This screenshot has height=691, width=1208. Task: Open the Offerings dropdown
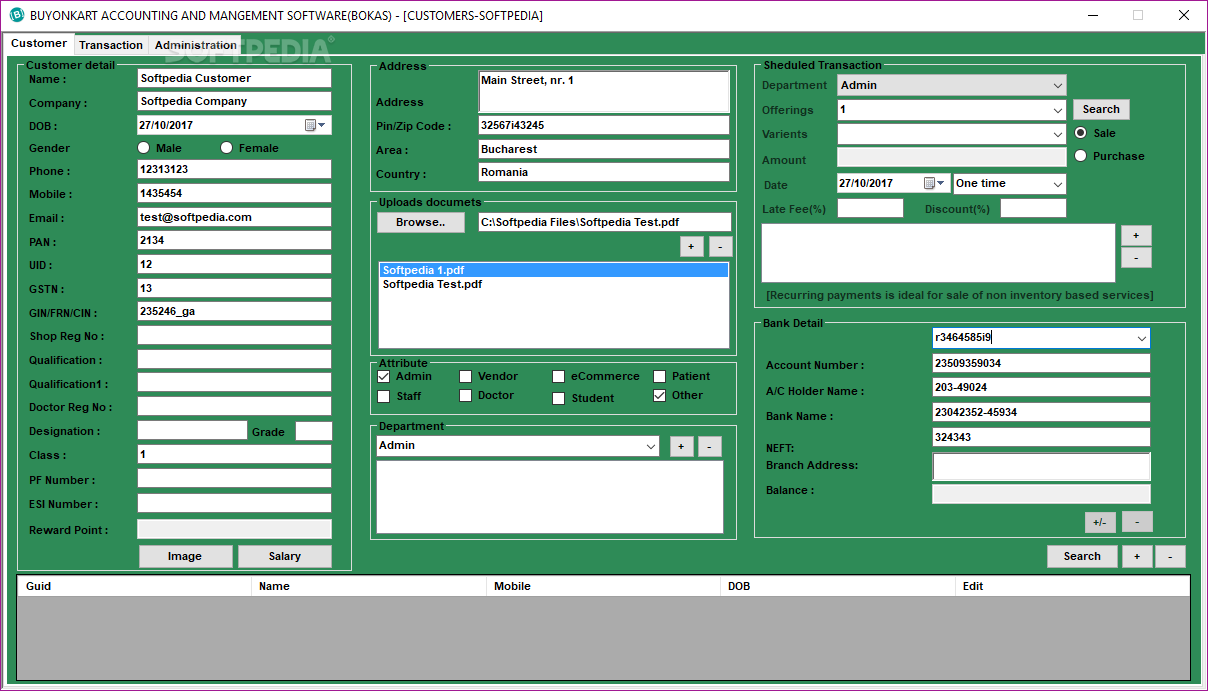1058,110
